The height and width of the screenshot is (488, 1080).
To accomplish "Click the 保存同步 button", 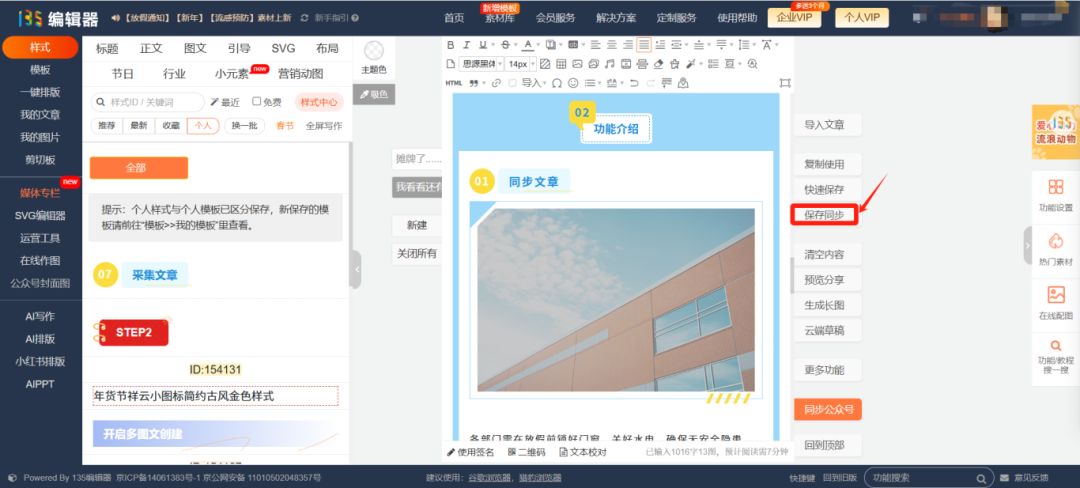I will (x=824, y=215).
